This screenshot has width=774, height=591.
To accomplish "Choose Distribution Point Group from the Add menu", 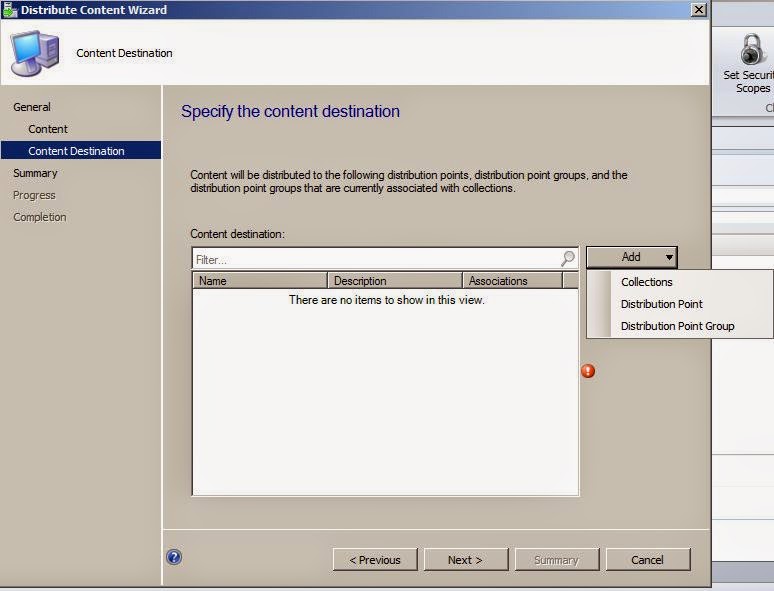I will (x=677, y=326).
